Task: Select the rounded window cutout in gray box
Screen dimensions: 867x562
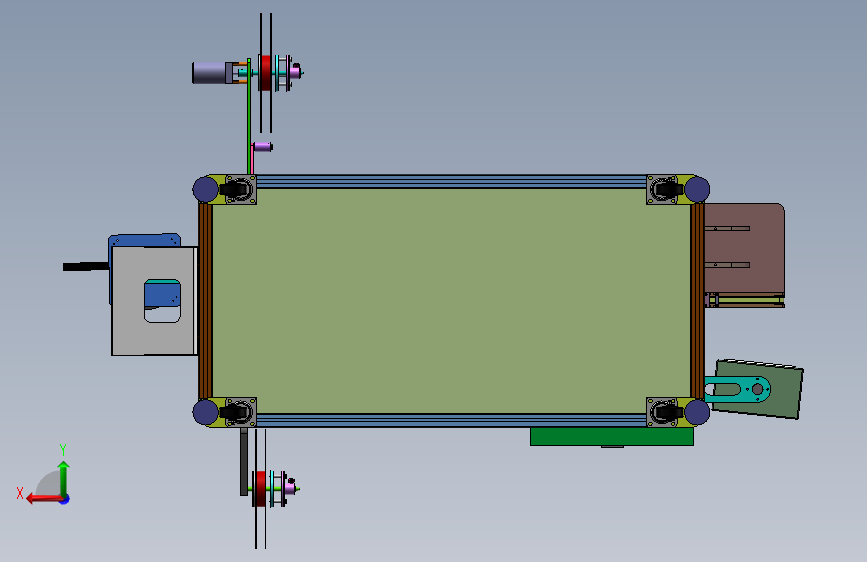Action: point(162,300)
